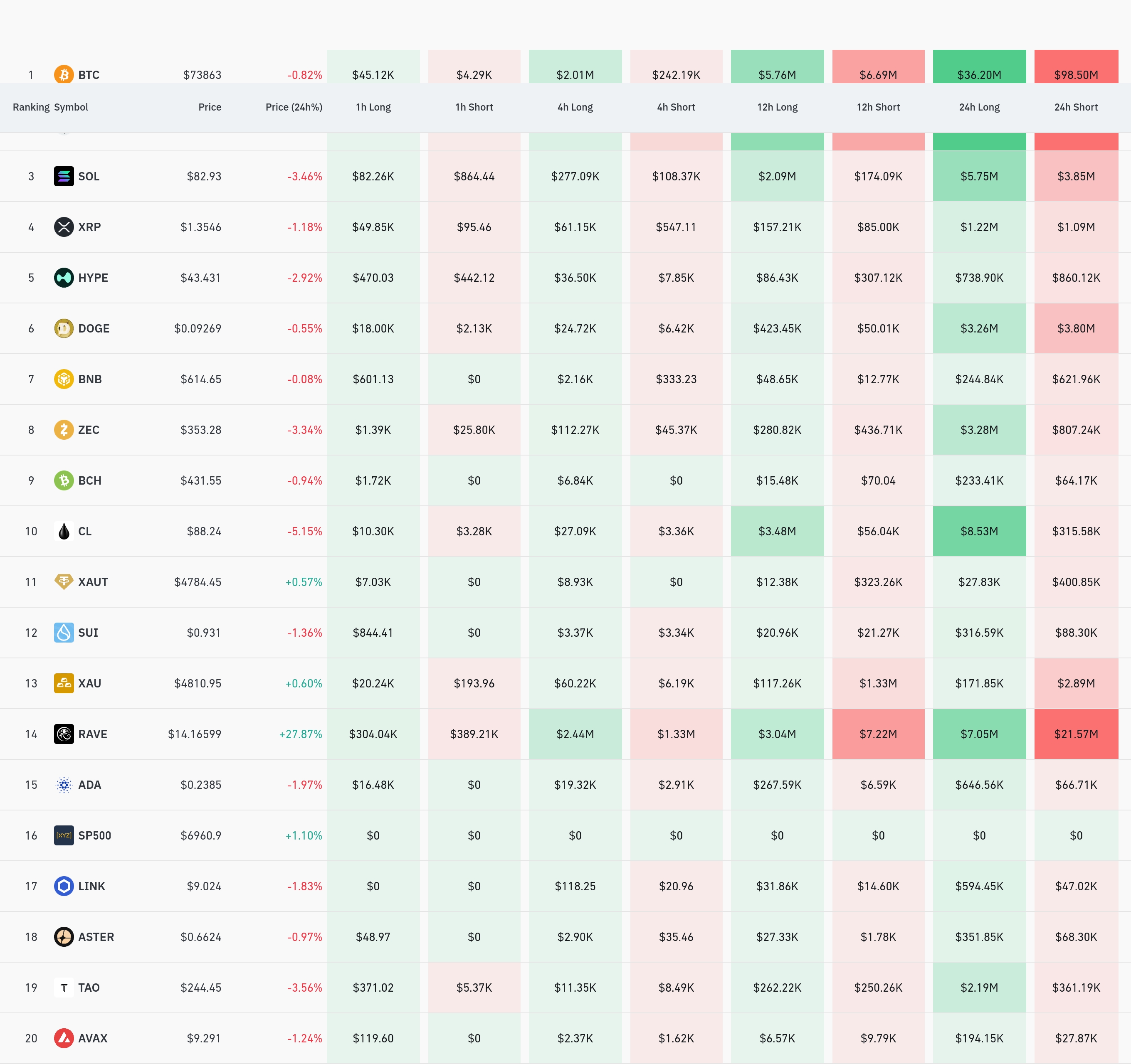
Task: Click the Dogecoin DOGE icon
Action: pyautogui.click(x=64, y=328)
